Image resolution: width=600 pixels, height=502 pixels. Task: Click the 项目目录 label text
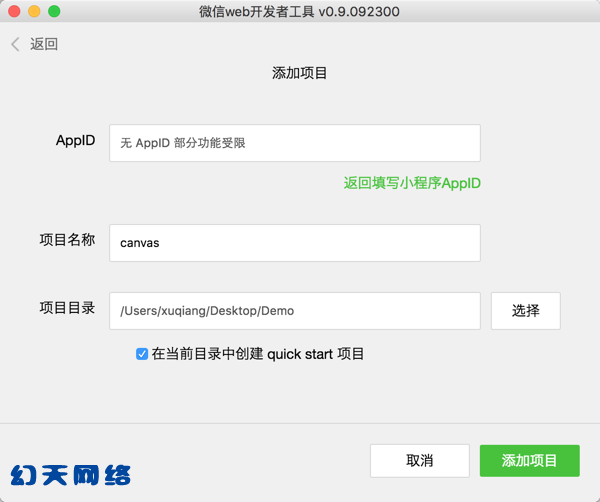tap(67, 308)
